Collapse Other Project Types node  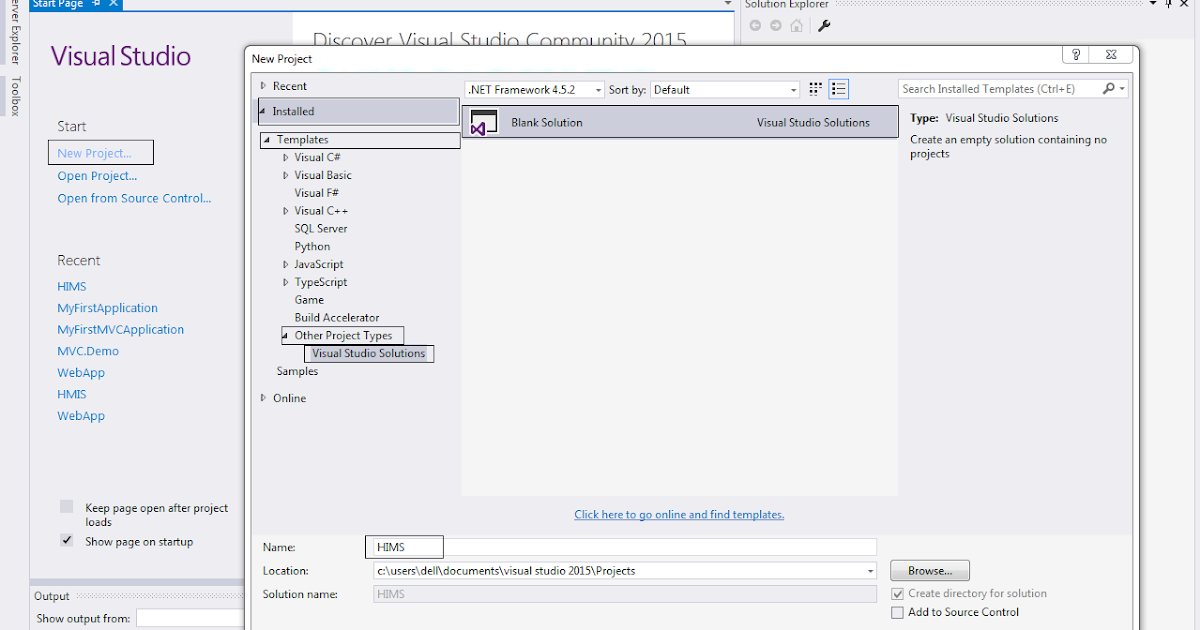287,335
